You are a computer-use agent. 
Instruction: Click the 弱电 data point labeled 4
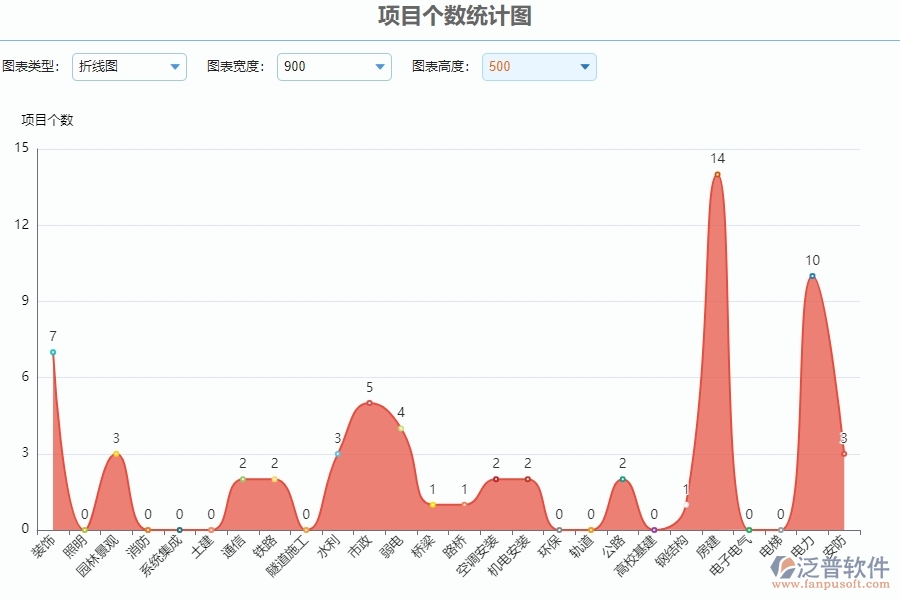400,426
